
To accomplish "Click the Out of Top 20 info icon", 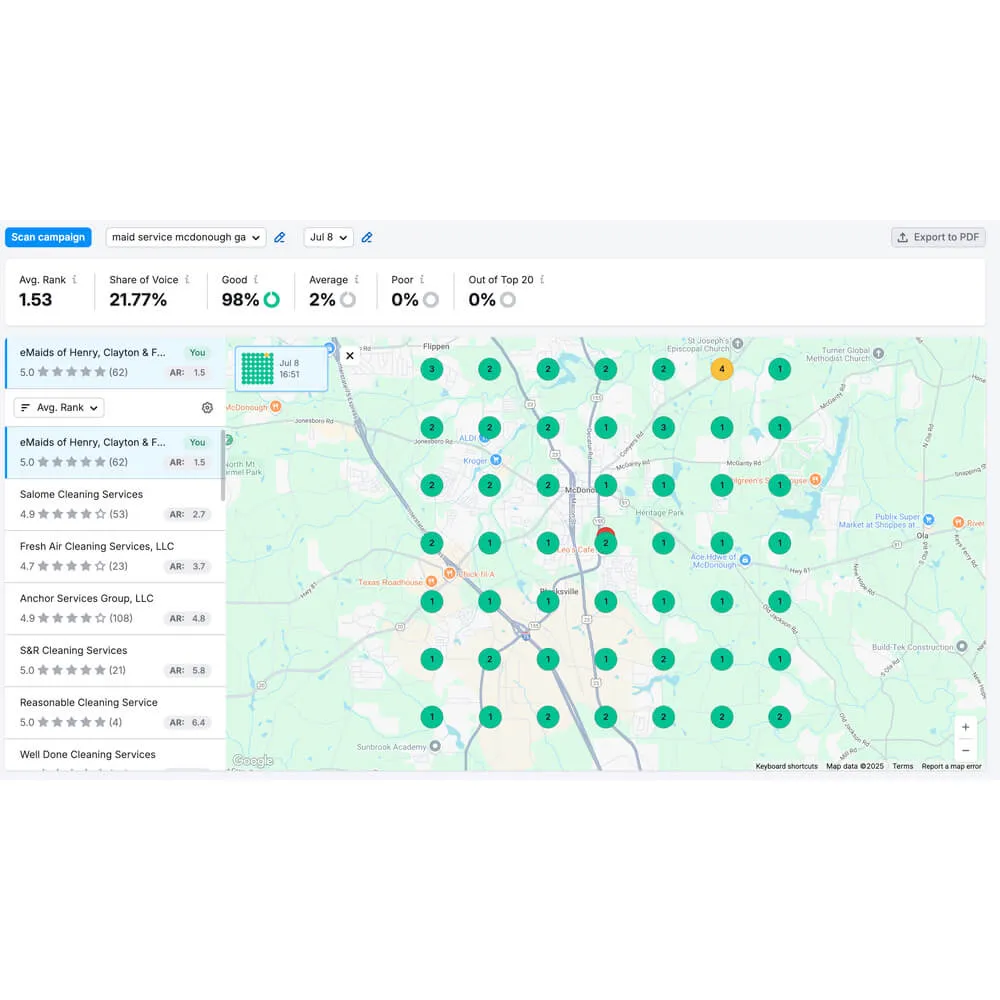I will (540, 279).
